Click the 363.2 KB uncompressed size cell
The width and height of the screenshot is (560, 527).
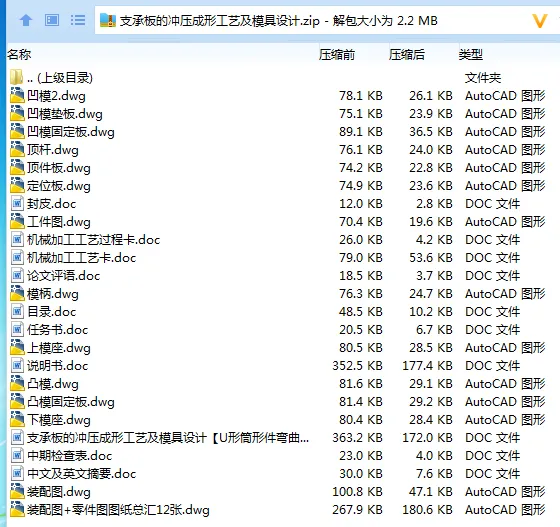pos(357,437)
